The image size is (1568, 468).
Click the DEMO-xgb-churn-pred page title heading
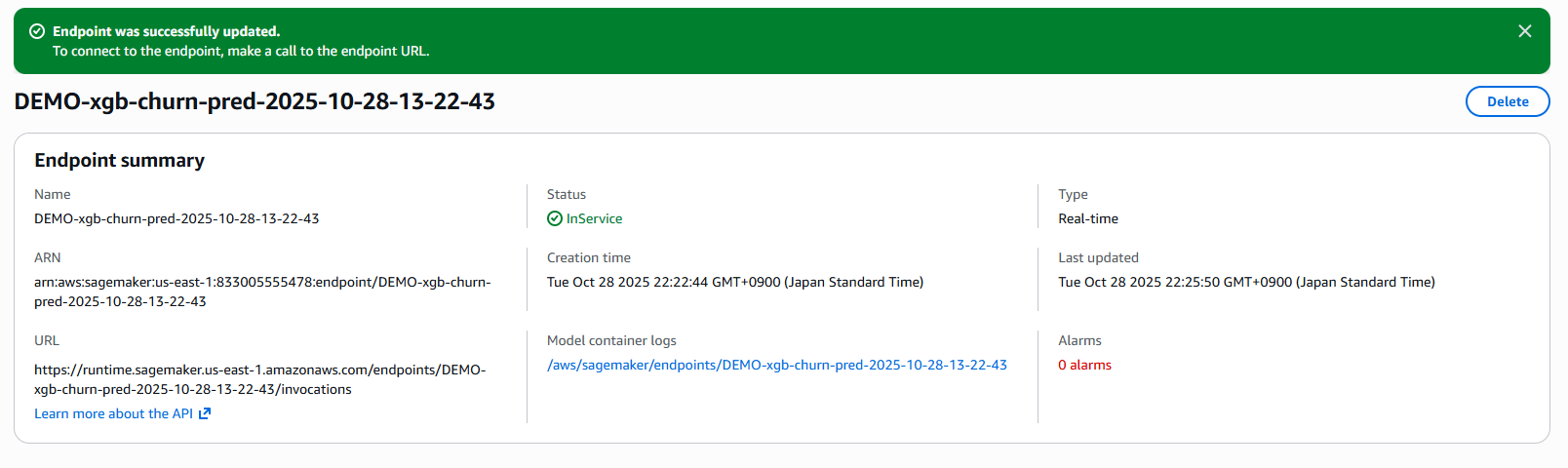point(255,101)
